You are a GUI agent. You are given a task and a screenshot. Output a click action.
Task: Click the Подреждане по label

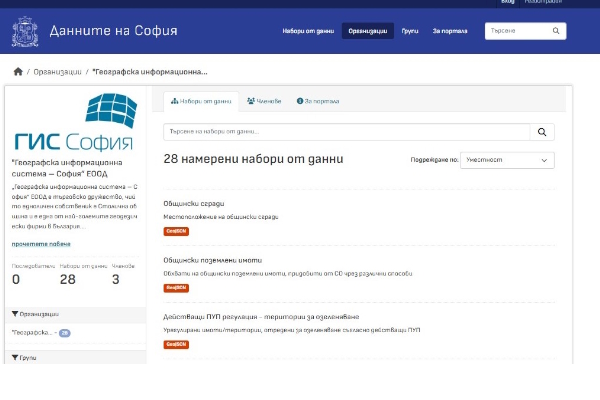click(434, 160)
